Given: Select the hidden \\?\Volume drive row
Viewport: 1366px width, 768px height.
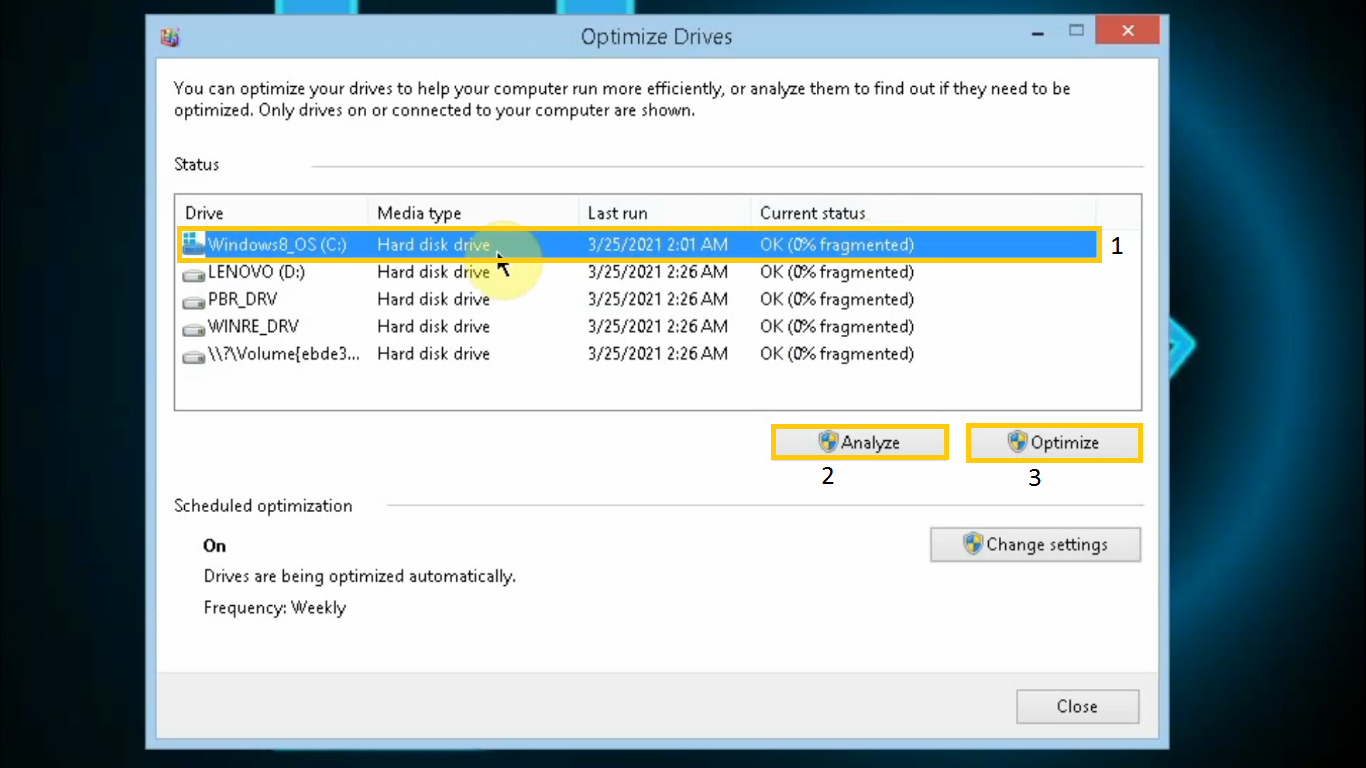Looking at the screenshot, I should [450, 354].
